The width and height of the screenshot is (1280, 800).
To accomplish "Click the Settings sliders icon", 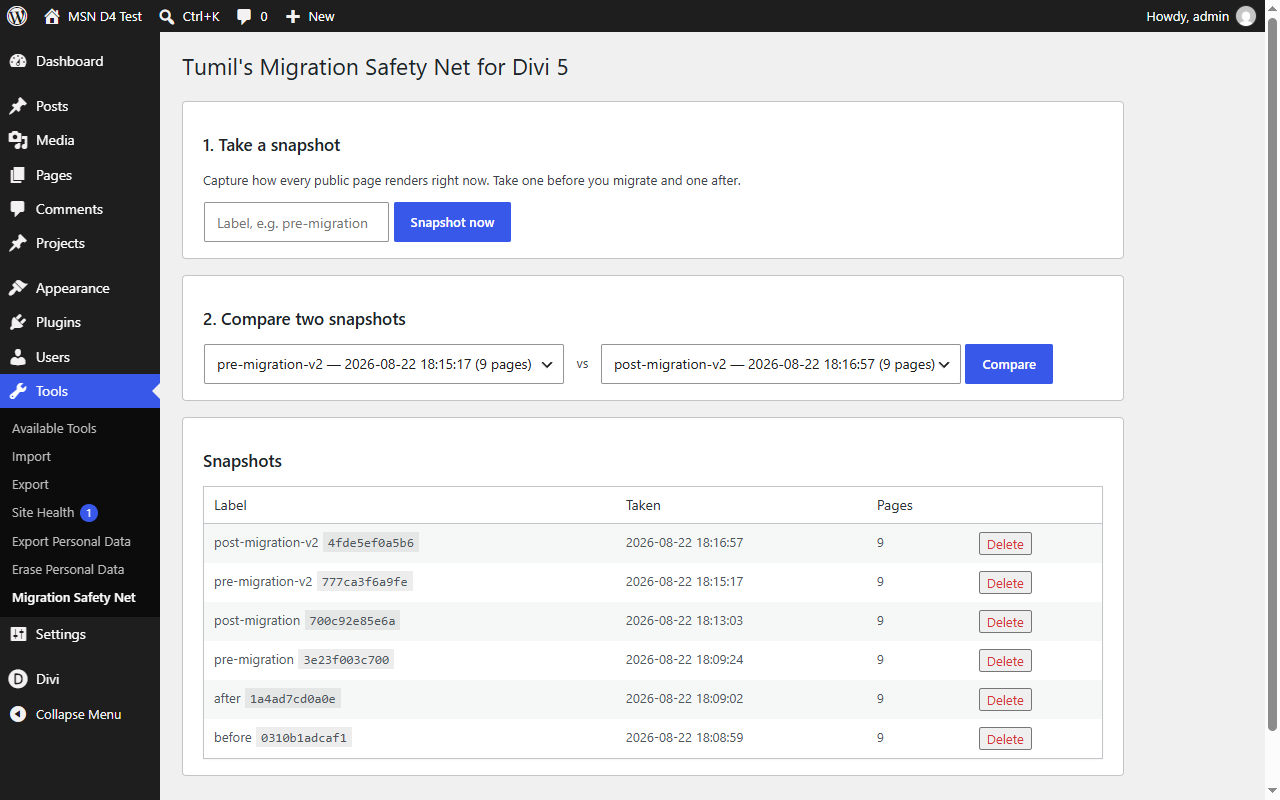I will coord(18,634).
